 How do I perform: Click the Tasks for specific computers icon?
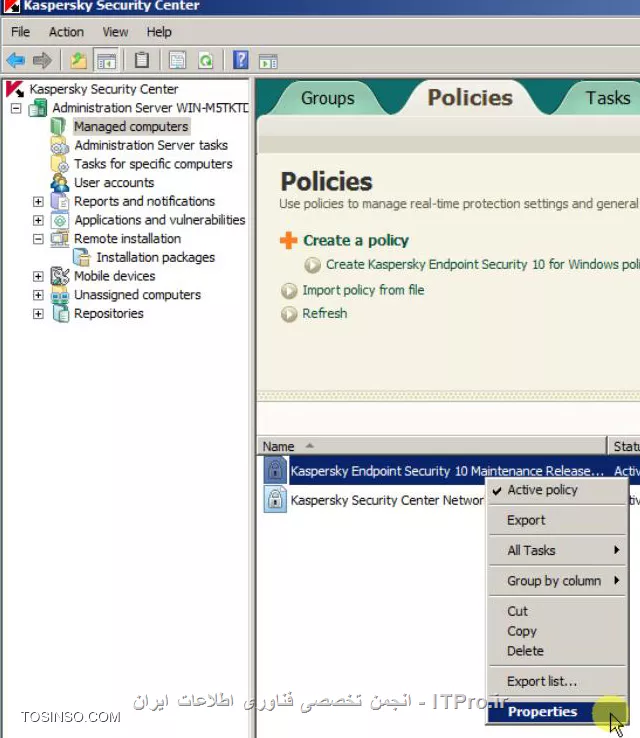[x=59, y=164]
